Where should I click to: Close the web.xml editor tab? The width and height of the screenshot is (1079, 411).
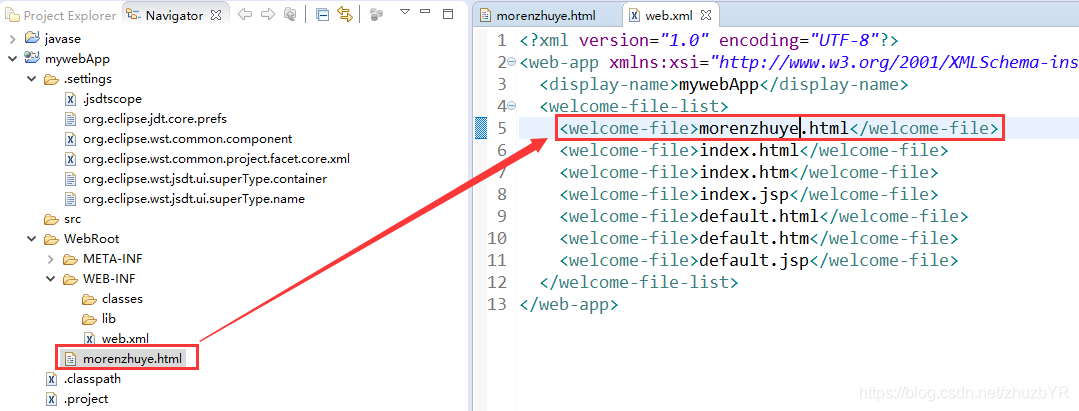pyautogui.click(x=707, y=15)
